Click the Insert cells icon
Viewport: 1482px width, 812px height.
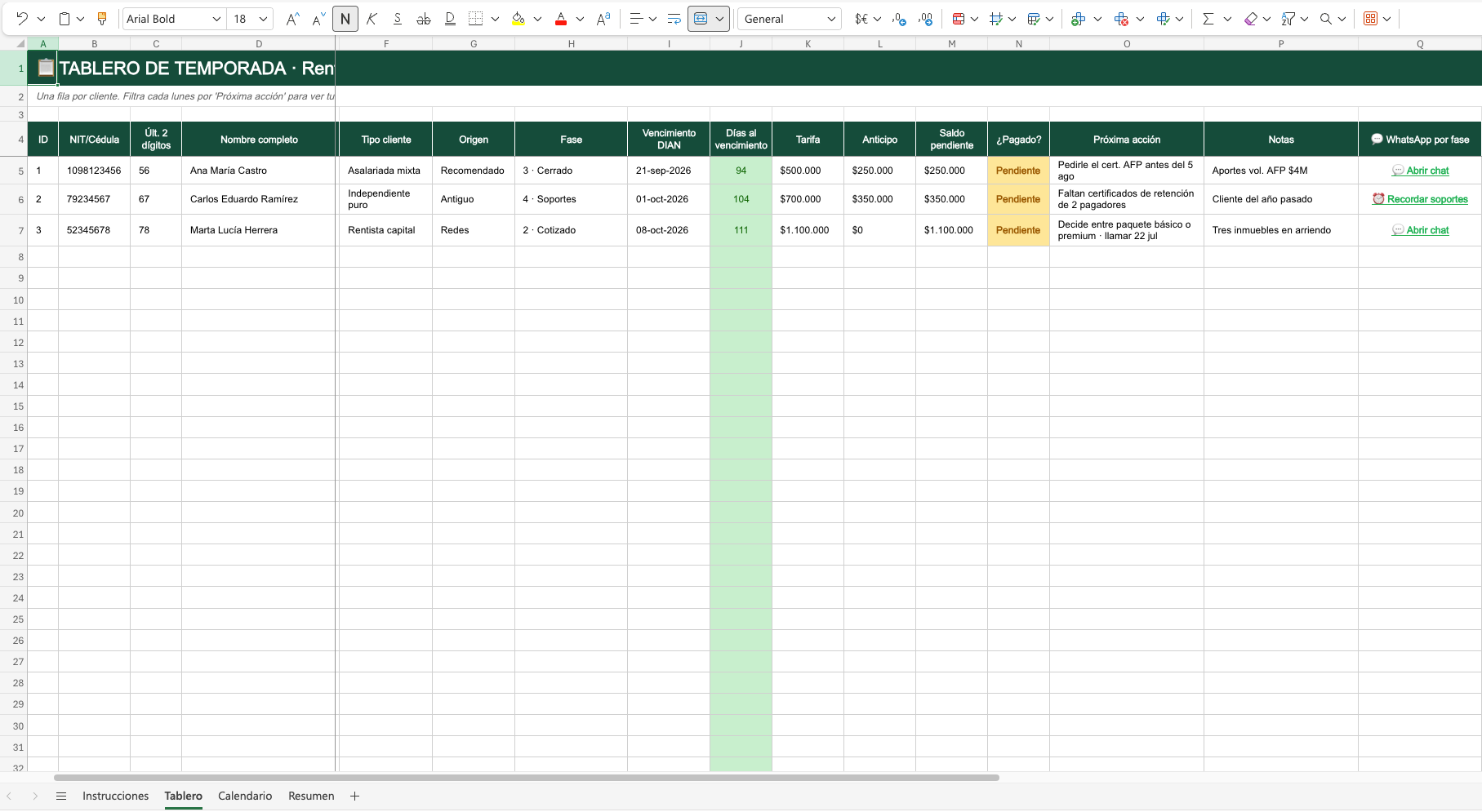[x=1079, y=19]
